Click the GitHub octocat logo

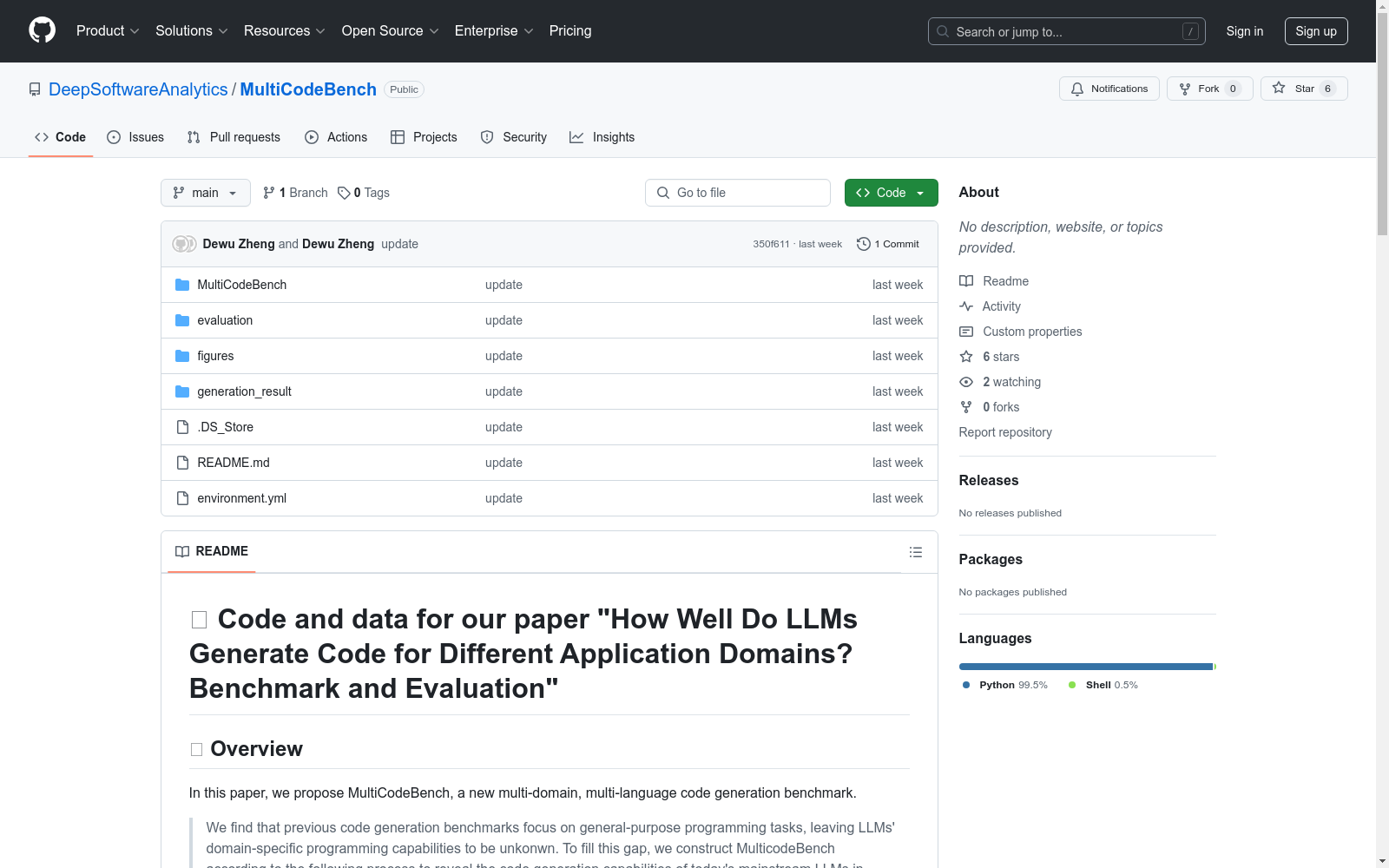(x=42, y=30)
